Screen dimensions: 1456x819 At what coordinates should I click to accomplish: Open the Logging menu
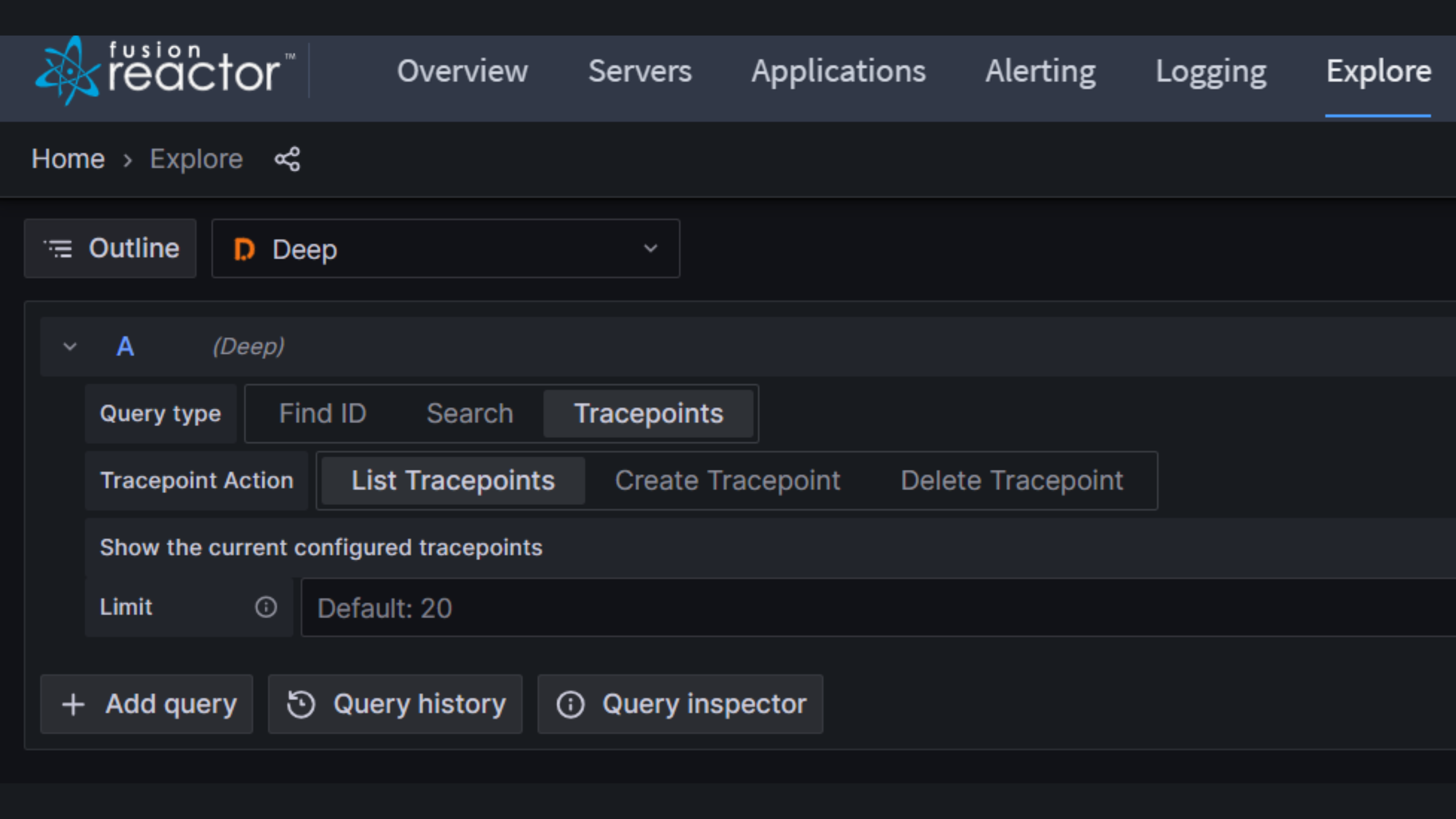click(1211, 71)
